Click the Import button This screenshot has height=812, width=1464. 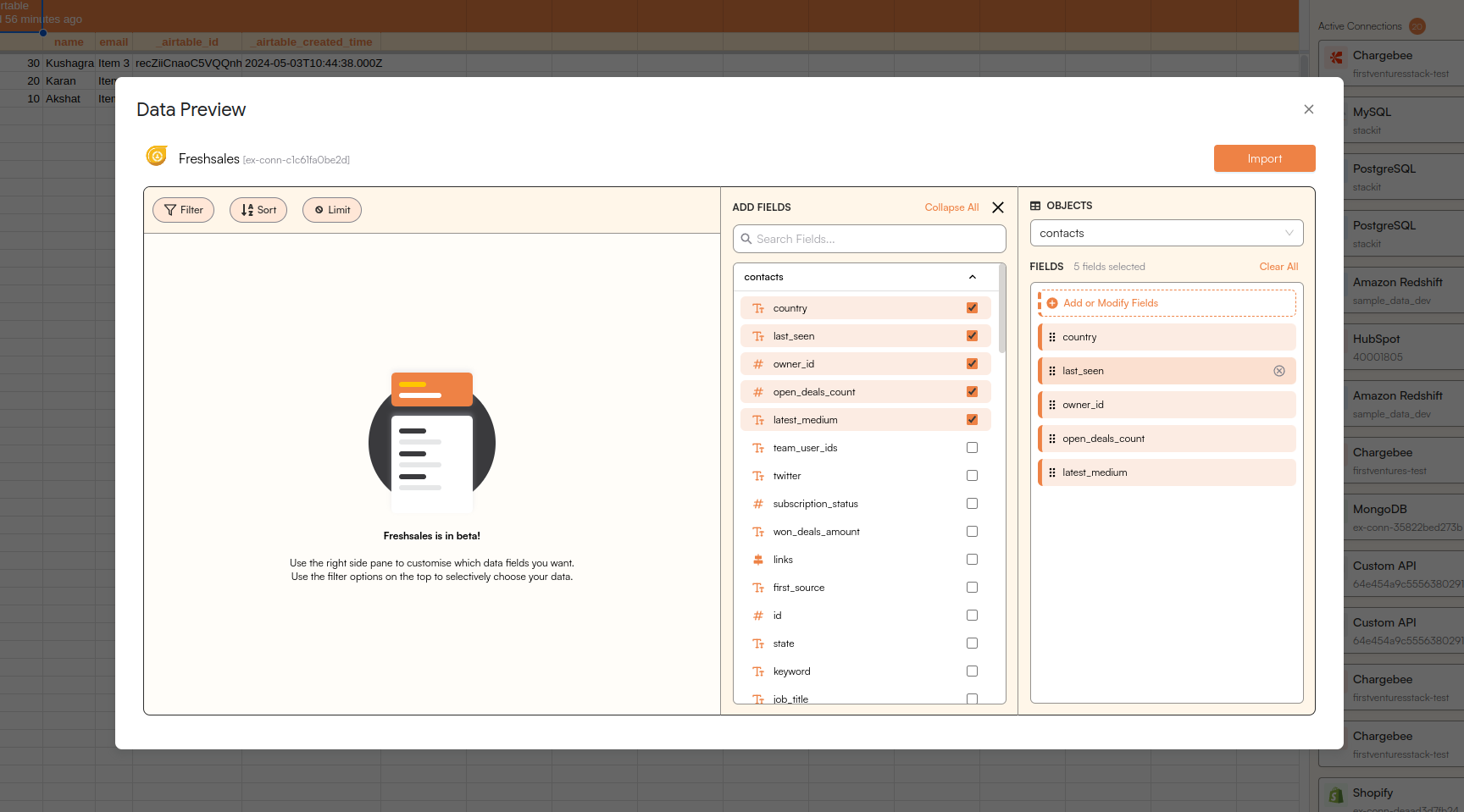(1265, 158)
